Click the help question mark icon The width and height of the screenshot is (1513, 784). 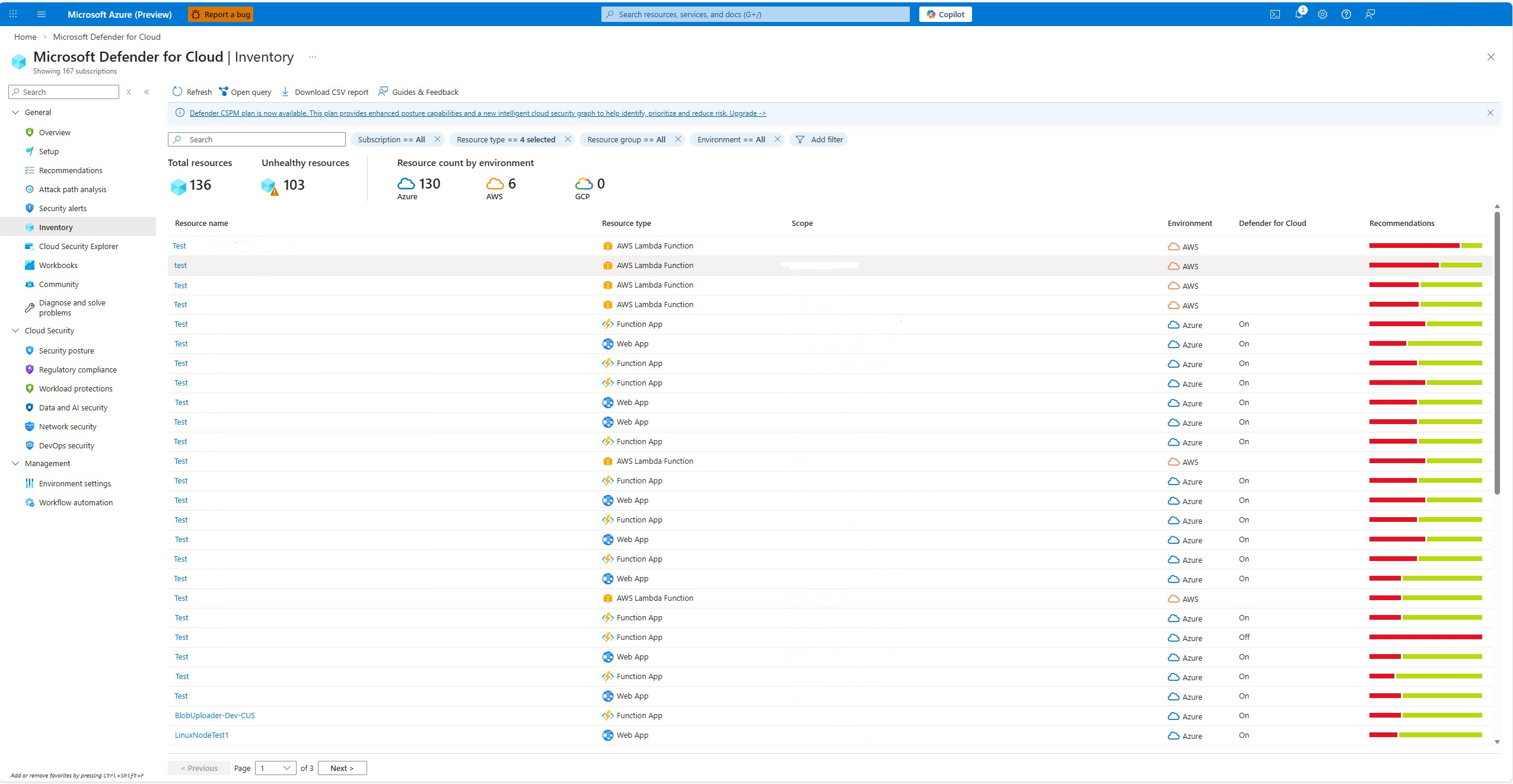point(1346,14)
